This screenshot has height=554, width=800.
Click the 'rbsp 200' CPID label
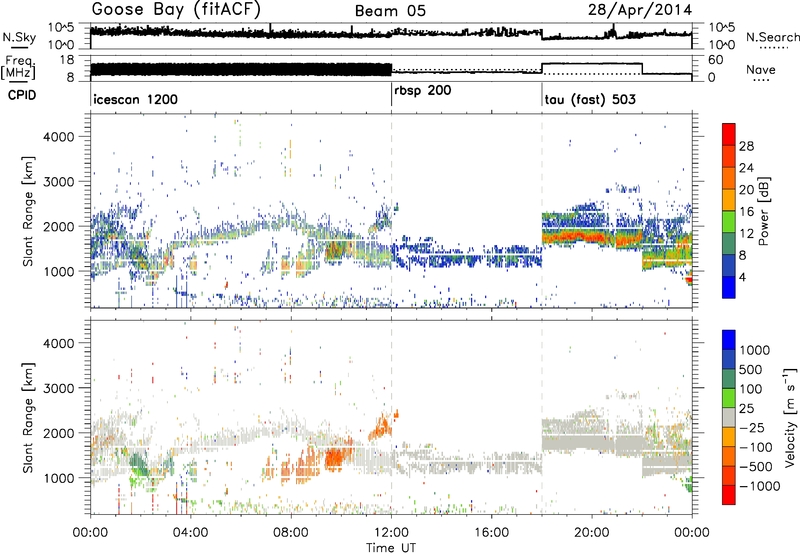pos(422,91)
